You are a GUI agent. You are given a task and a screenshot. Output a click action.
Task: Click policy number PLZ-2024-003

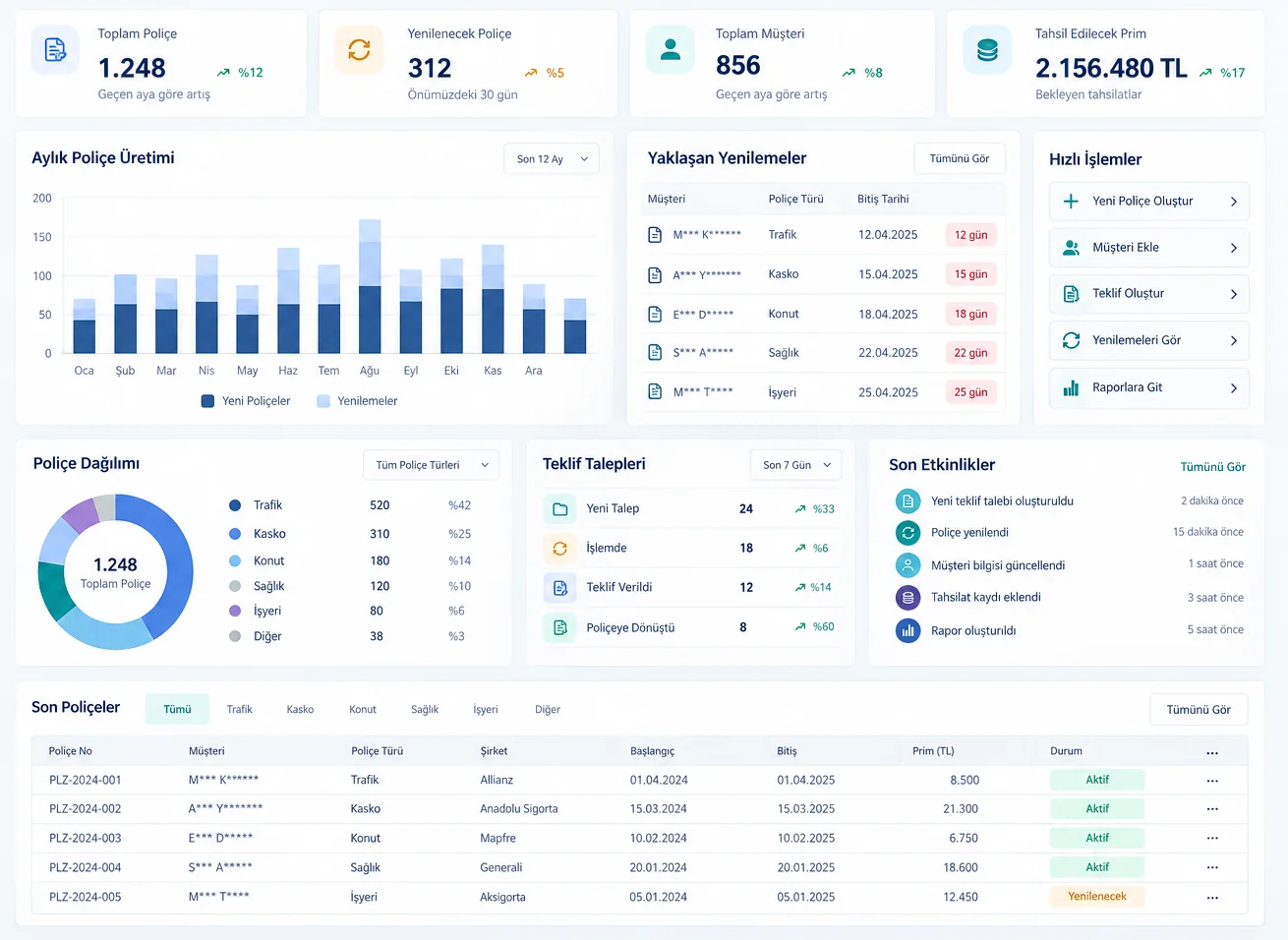click(86, 839)
